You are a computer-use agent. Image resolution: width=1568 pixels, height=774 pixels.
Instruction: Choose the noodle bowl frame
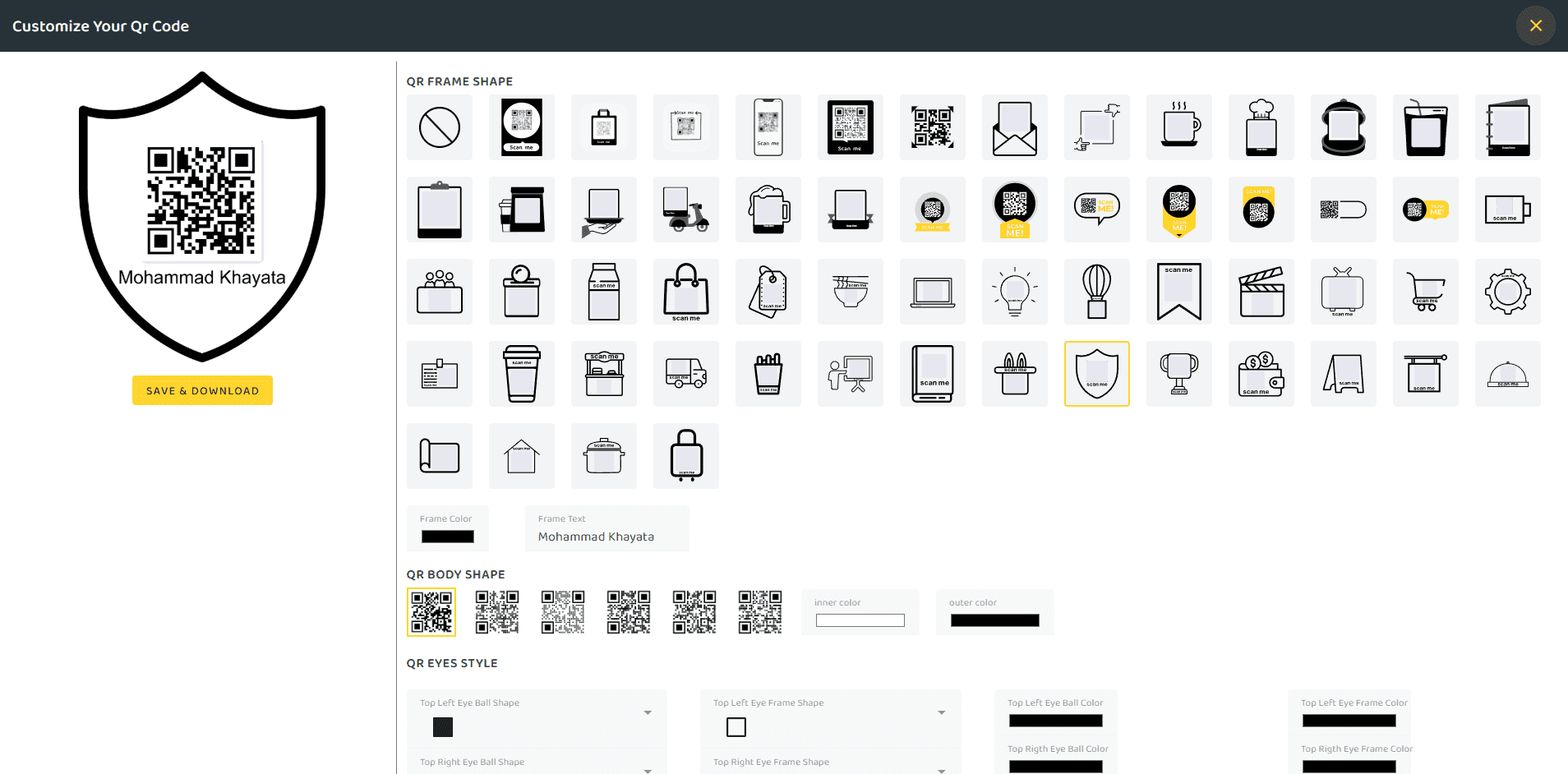point(851,292)
